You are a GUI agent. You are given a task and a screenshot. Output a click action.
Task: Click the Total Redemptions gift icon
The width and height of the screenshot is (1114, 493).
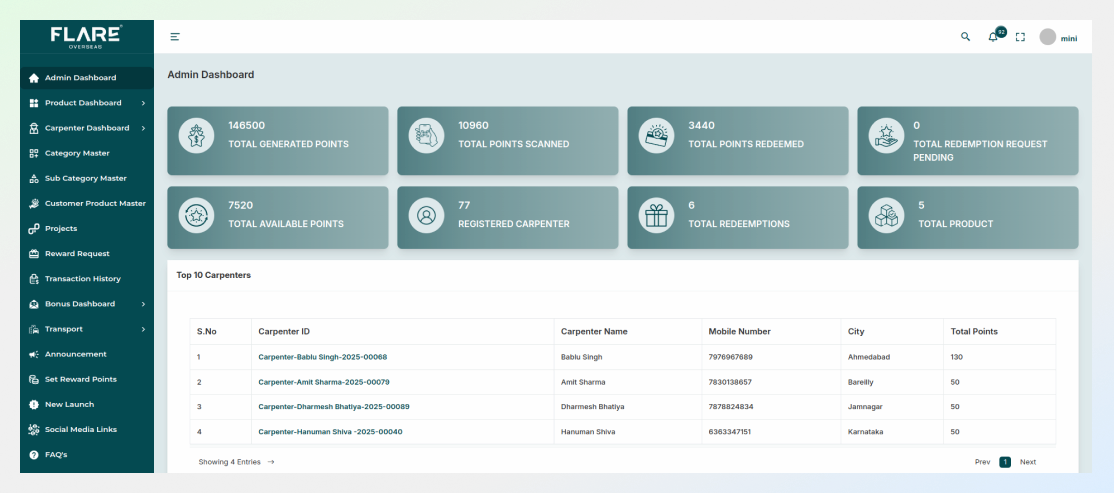[x=656, y=215]
